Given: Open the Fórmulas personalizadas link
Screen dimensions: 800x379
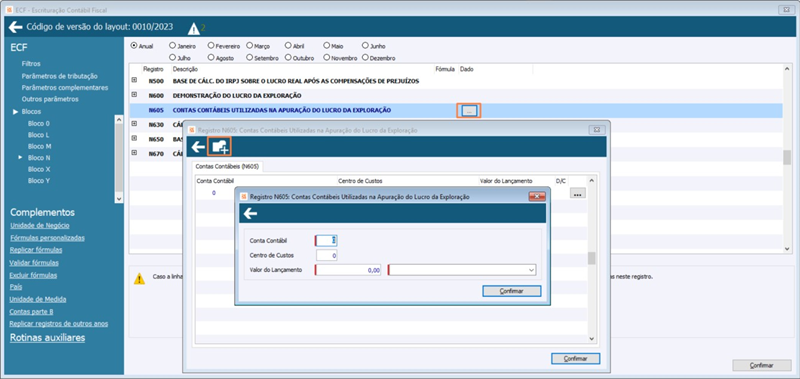Looking at the screenshot, I should pyautogui.click(x=47, y=238).
